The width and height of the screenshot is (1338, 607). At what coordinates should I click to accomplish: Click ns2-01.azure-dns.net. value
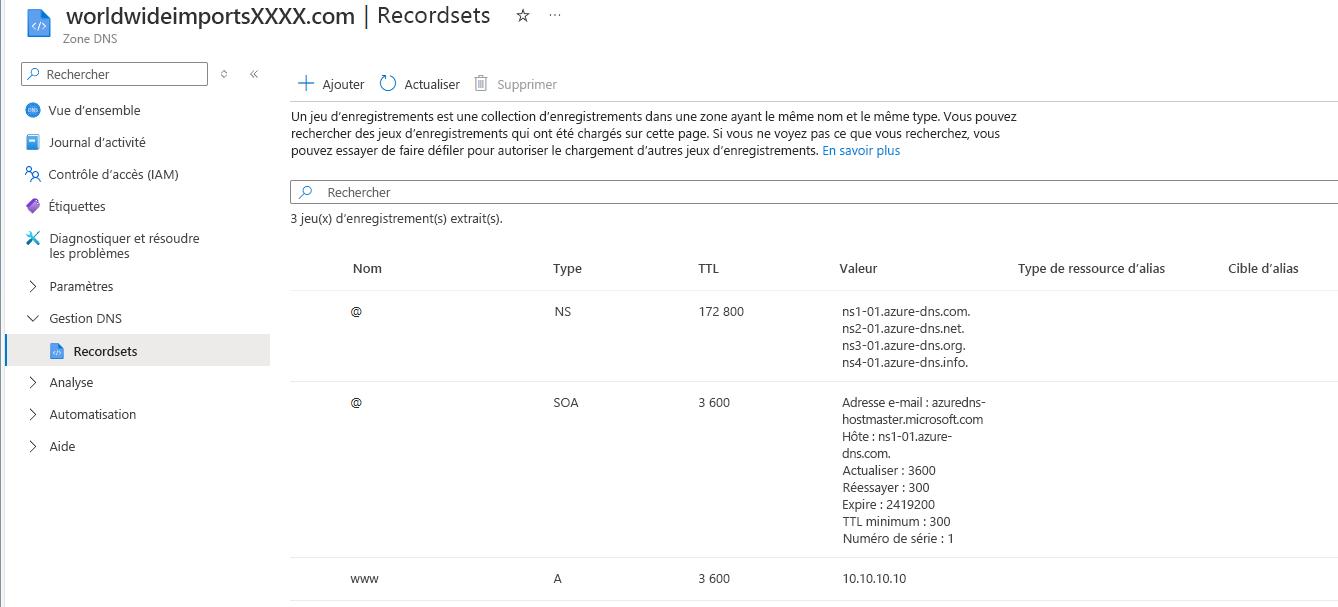903,328
